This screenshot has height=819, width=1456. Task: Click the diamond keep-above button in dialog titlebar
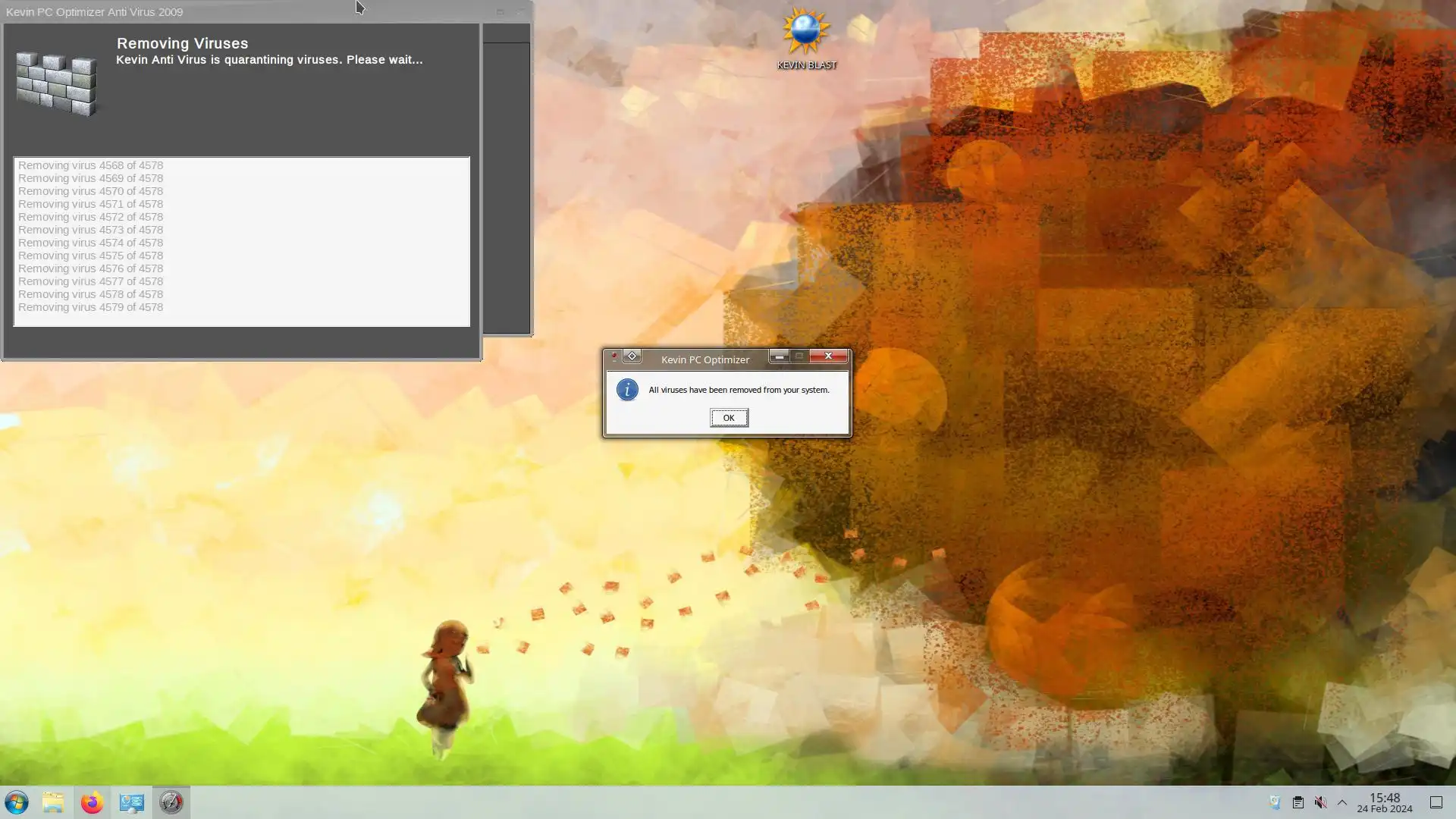click(632, 356)
